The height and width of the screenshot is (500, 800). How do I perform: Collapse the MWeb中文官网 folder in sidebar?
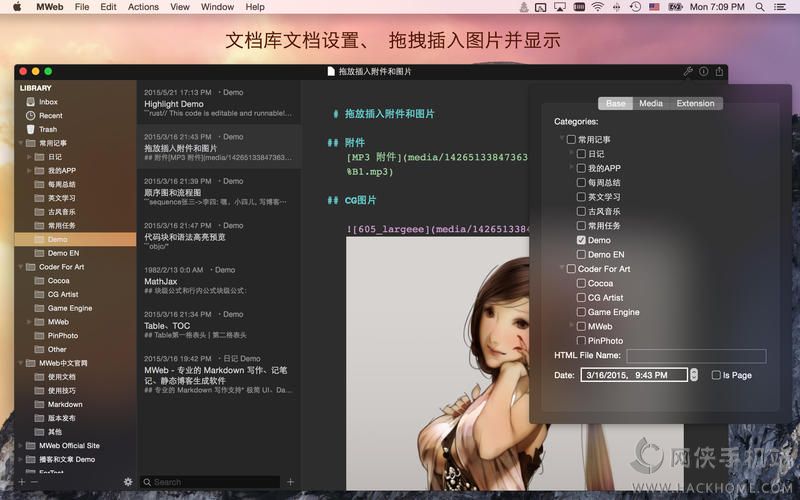point(21,363)
